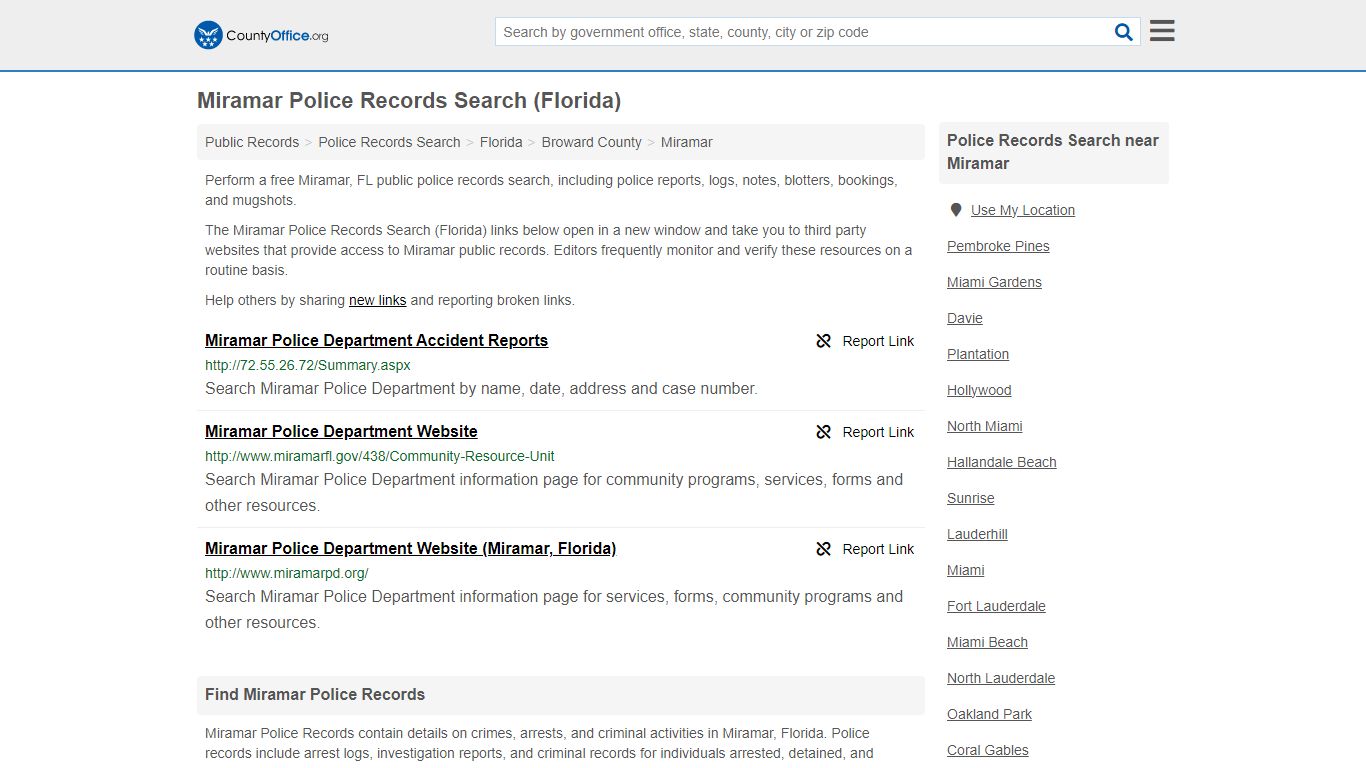Open Police Records Search breadcrumb
Screen dimensions: 1366x768
[x=389, y=142]
